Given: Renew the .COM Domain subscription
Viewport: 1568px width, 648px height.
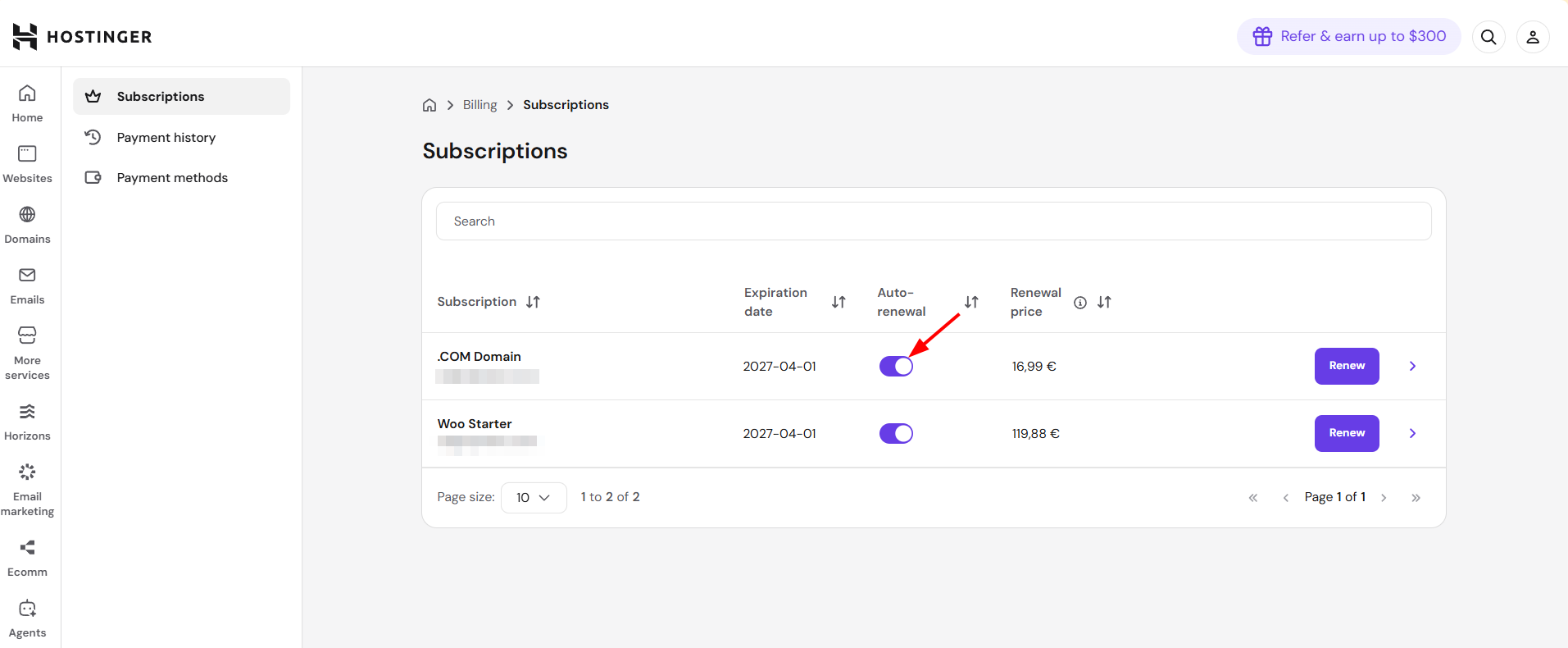Looking at the screenshot, I should click(x=1347, y=366).
